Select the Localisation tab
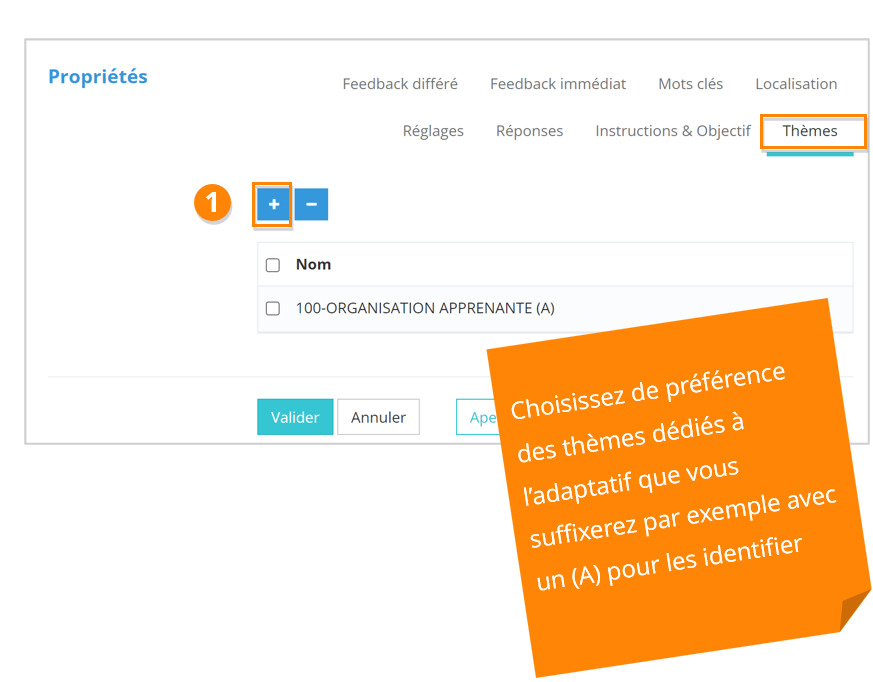 [796, 84]
